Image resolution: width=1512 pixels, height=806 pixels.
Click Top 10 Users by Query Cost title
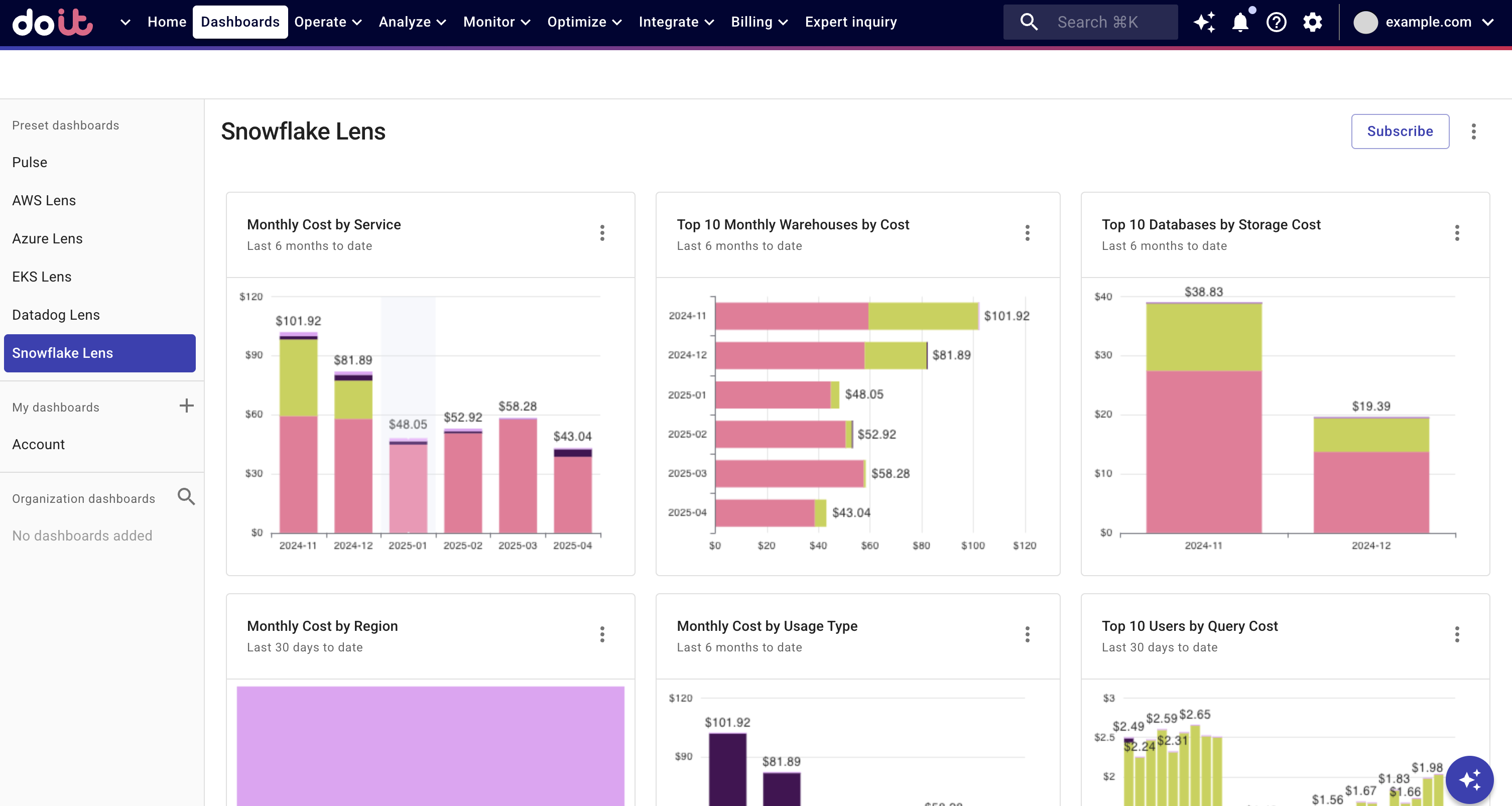pos(1189,626)
